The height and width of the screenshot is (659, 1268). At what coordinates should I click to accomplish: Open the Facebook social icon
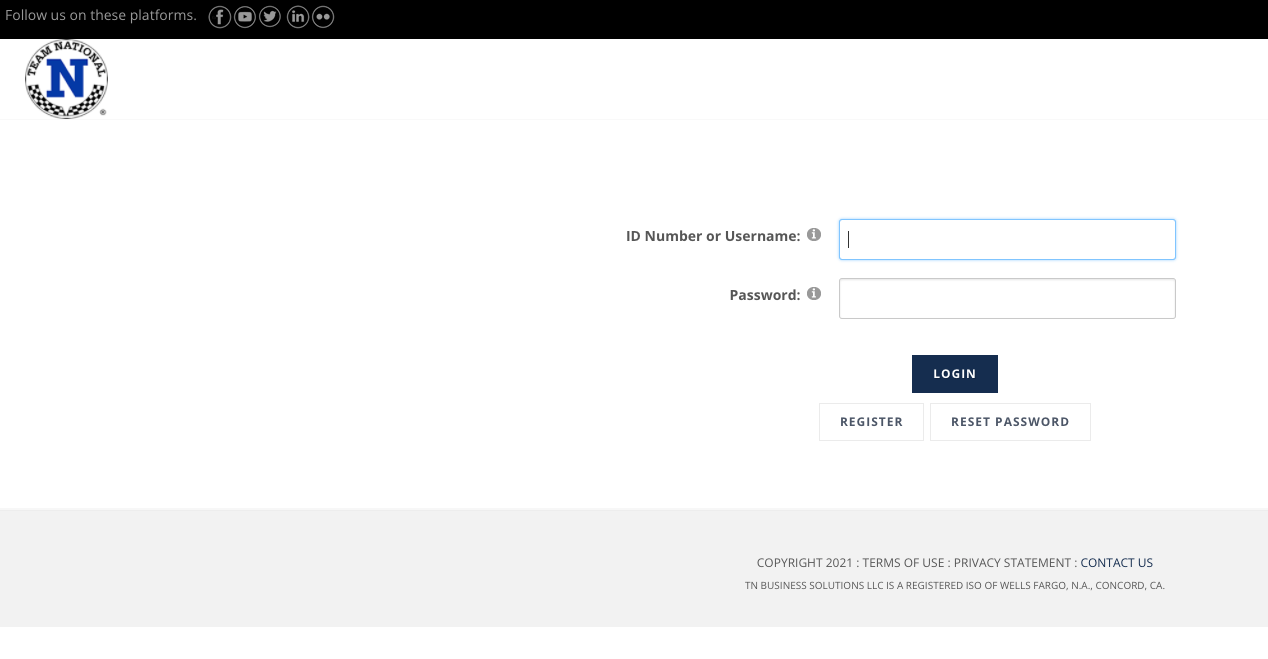(220, 17)
